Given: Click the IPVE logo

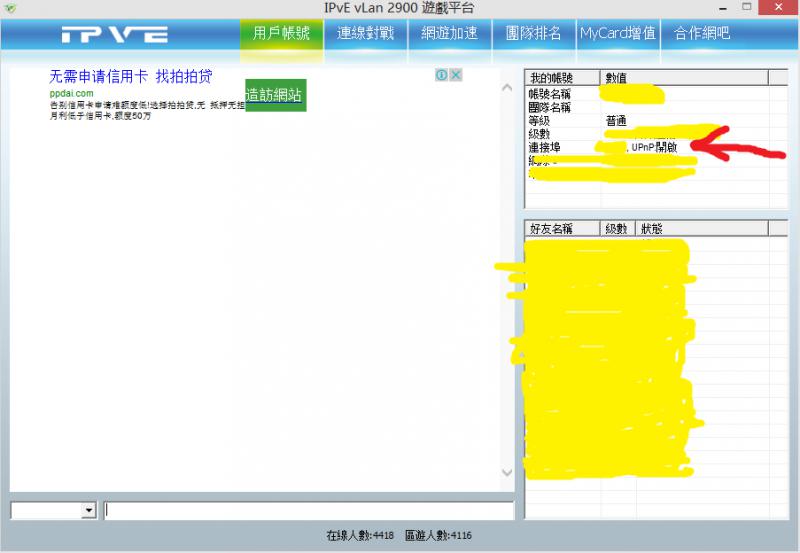Looking at the screenshot, I should [x=115, y=35].
